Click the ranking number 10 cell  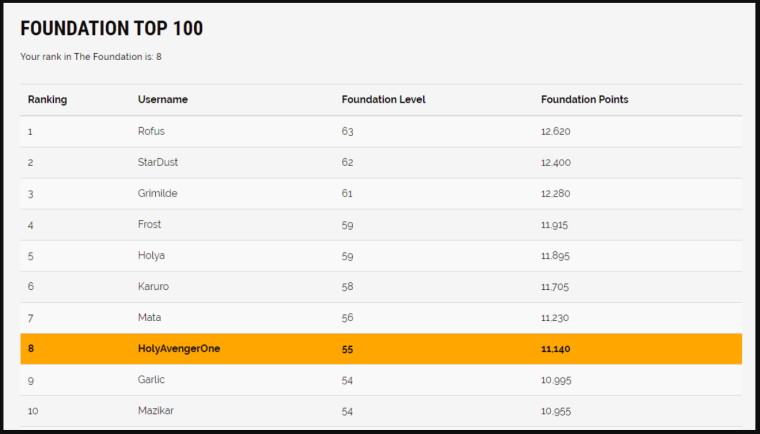[x=33, y=411]
